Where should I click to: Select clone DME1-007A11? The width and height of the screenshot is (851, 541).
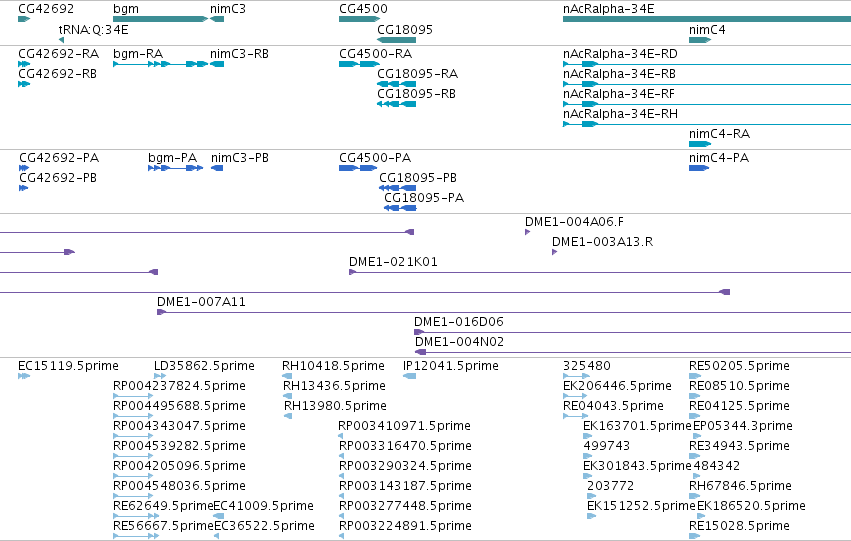click(x=201, y=302)
